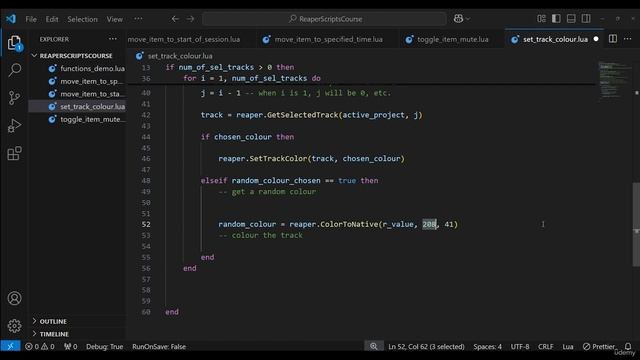Open the Selection menu
The width and height of the screenshot is (640, 360).
point(82,19)
